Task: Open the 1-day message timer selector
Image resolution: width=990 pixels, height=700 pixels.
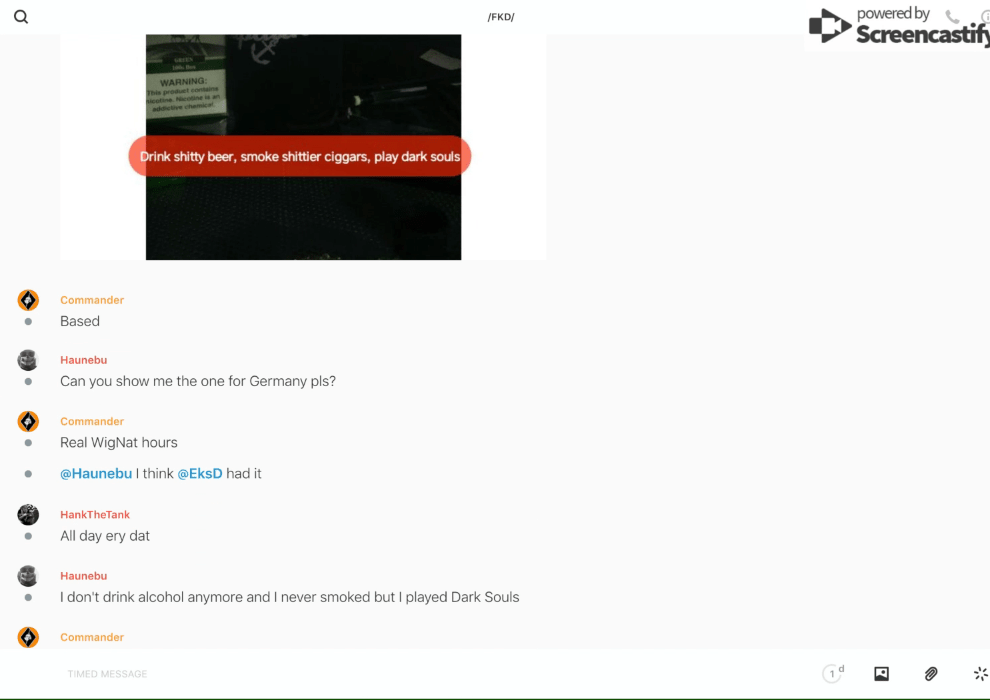Action: (833, 674)
